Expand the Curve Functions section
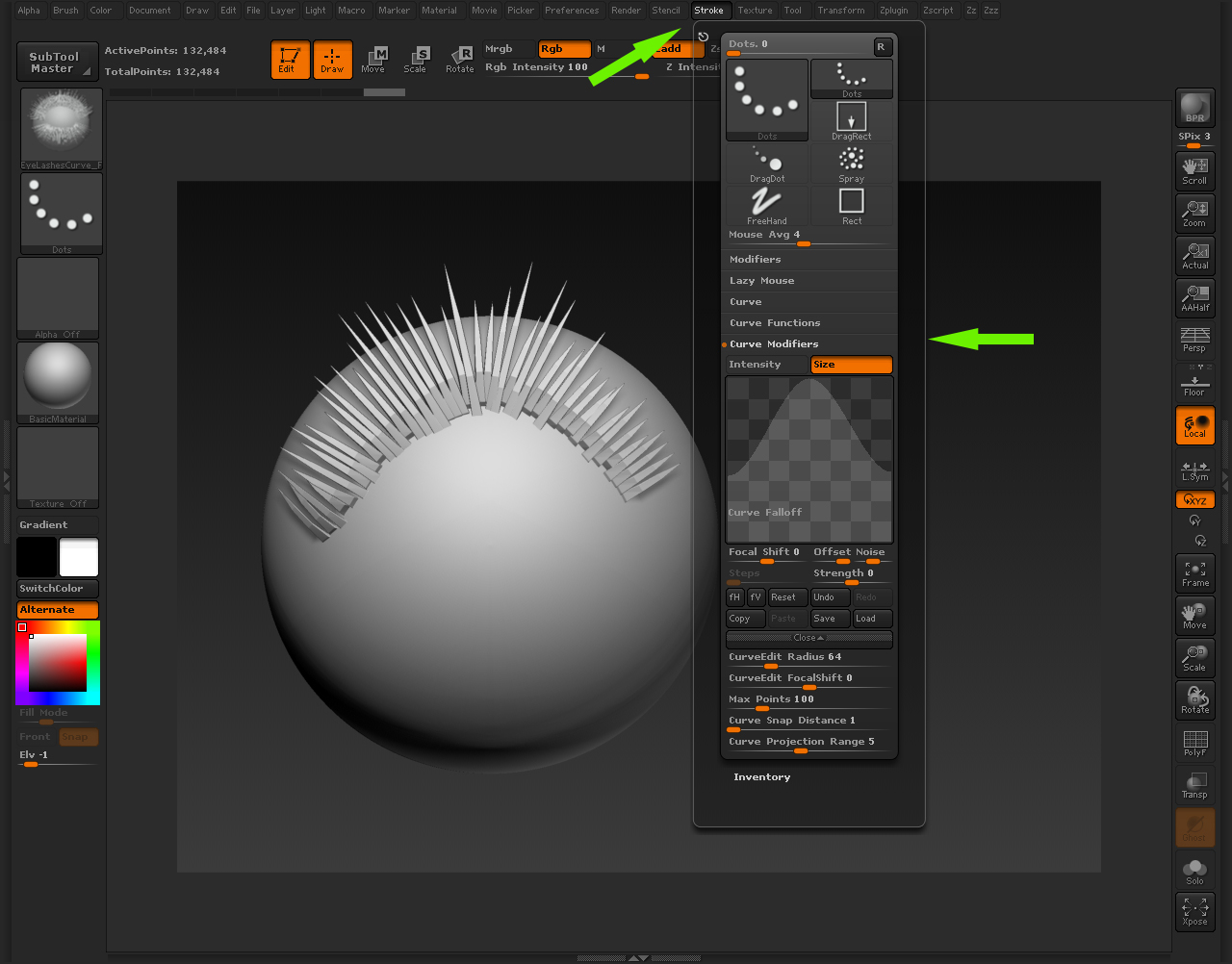Viewport: 1232px width, 964px height. (x=775, y=323)
